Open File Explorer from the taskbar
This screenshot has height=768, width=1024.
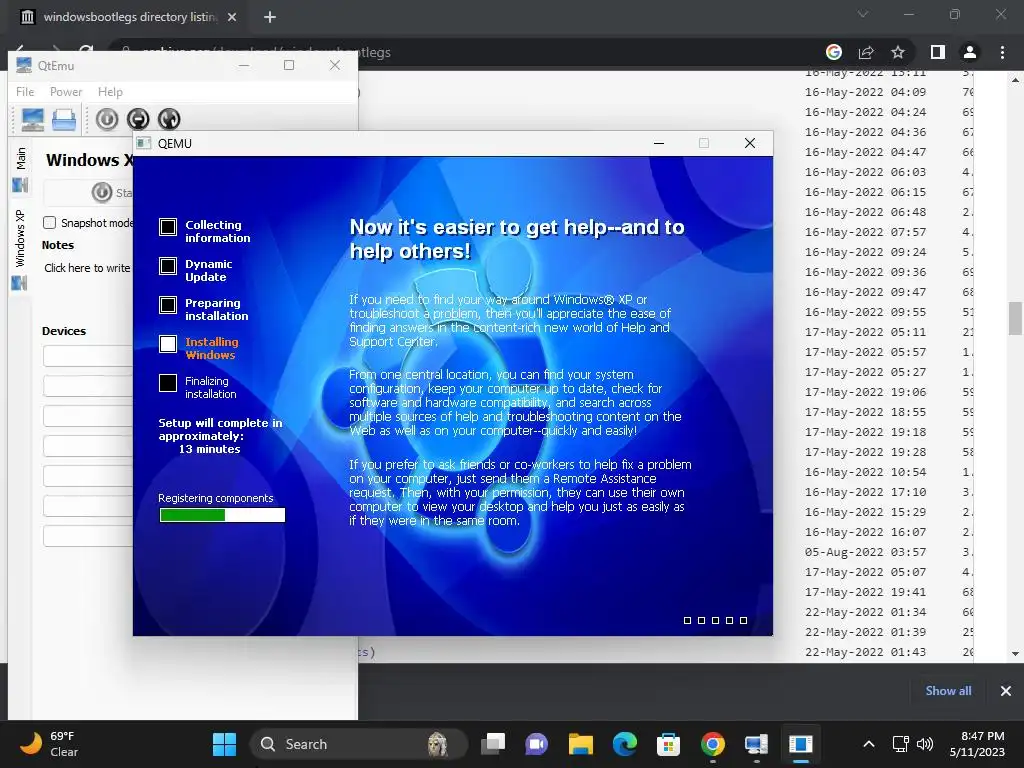coord(581,744)
